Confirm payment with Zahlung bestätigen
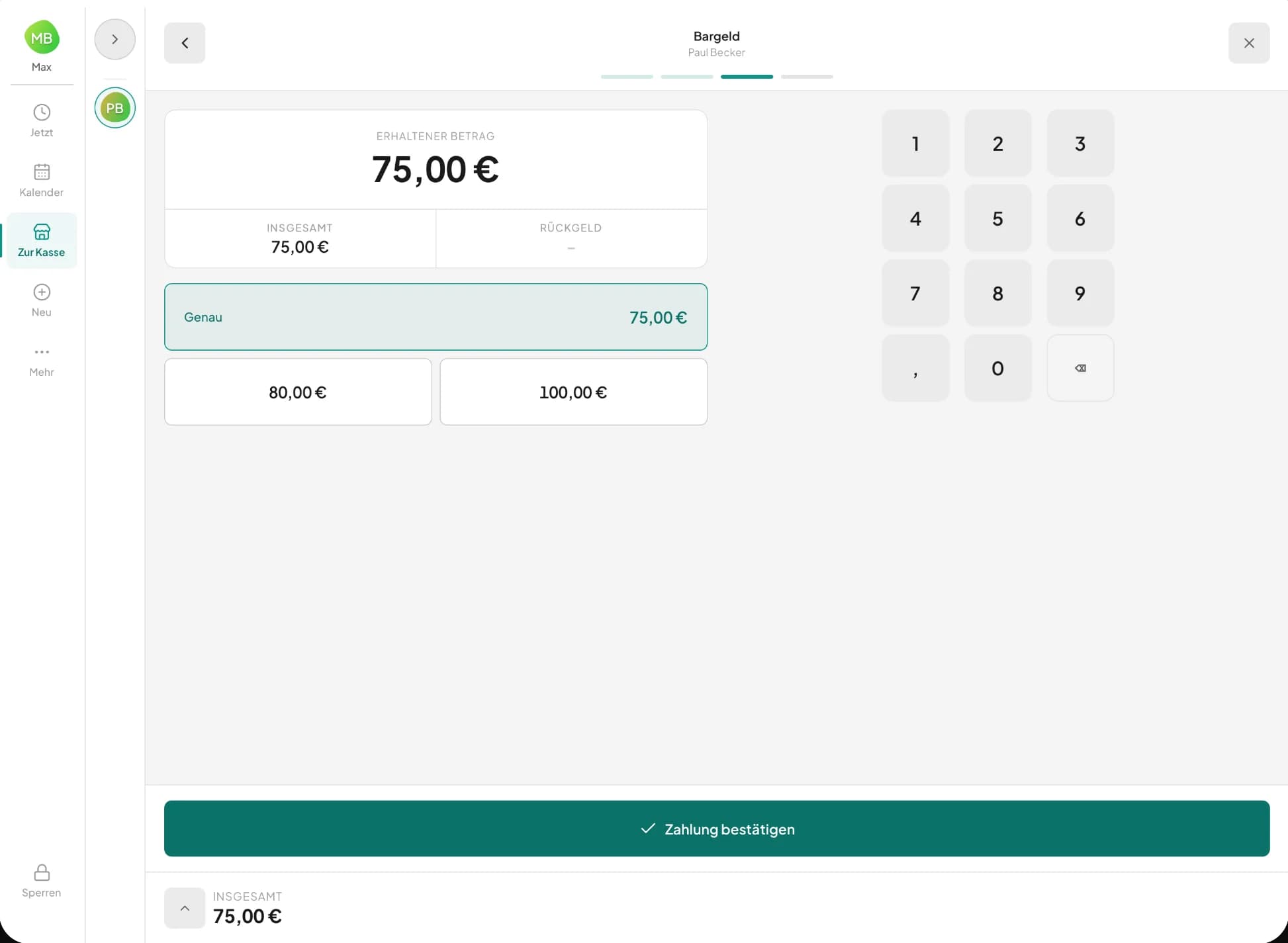Image resolution: width=1288 pixels, height=943 pixels. [717, 829]
